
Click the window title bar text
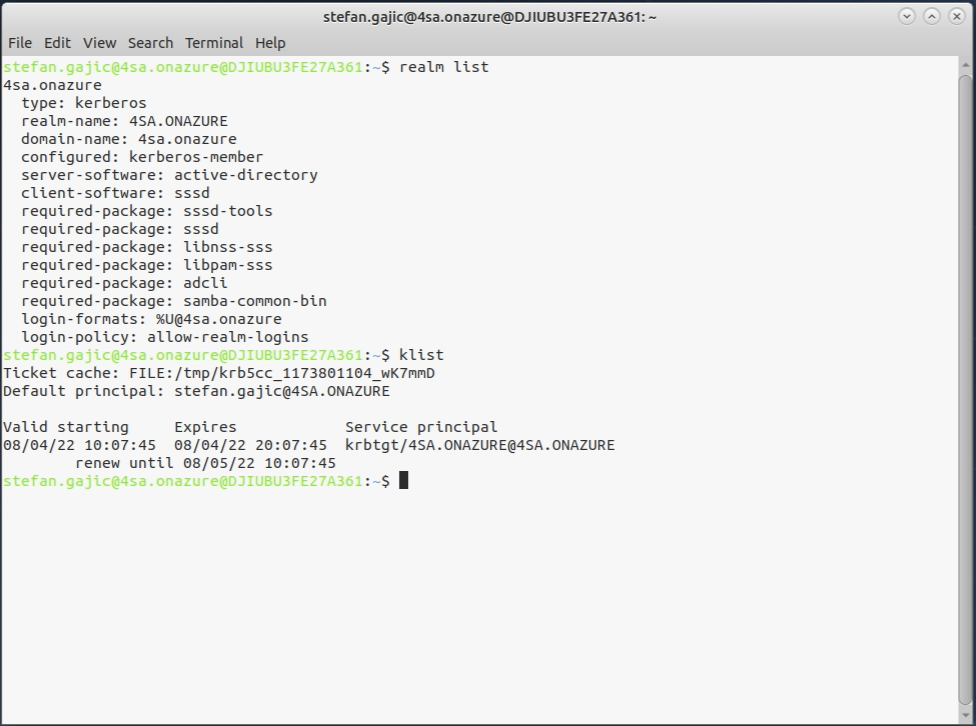pyautogui.click(x=489, y=16)
